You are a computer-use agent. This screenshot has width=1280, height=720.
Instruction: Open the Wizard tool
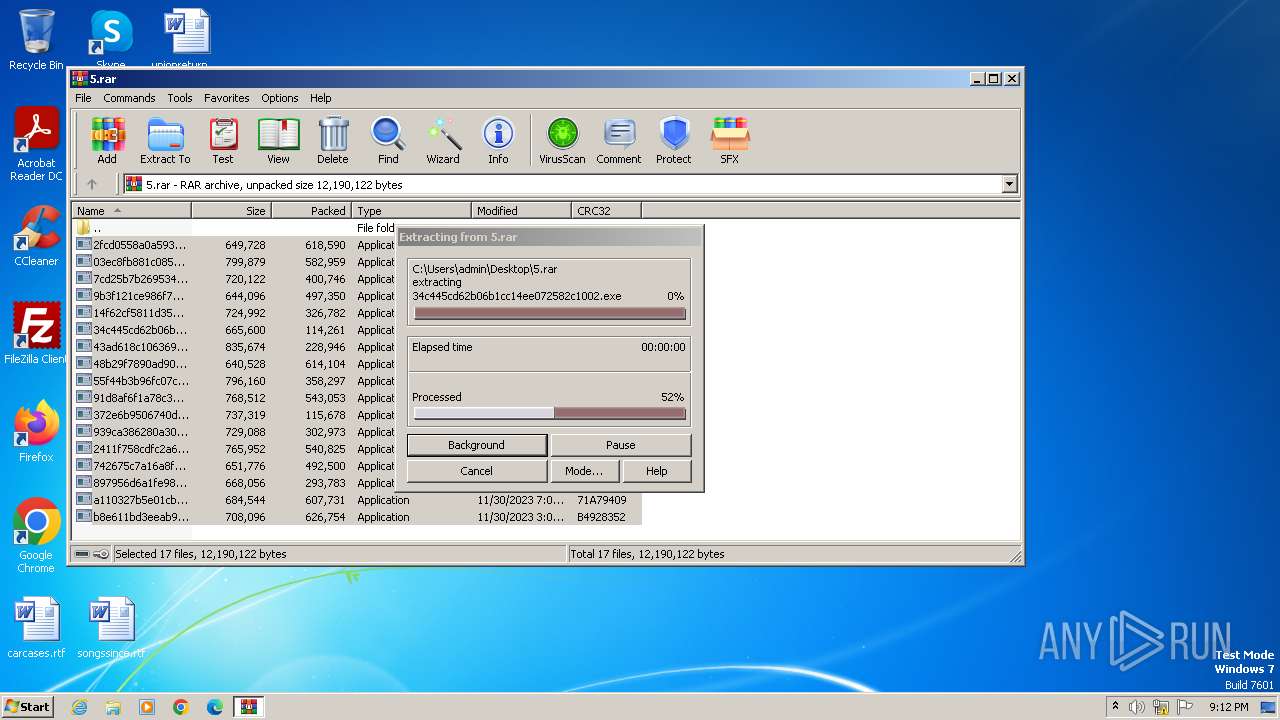click(x=443, y=140)
